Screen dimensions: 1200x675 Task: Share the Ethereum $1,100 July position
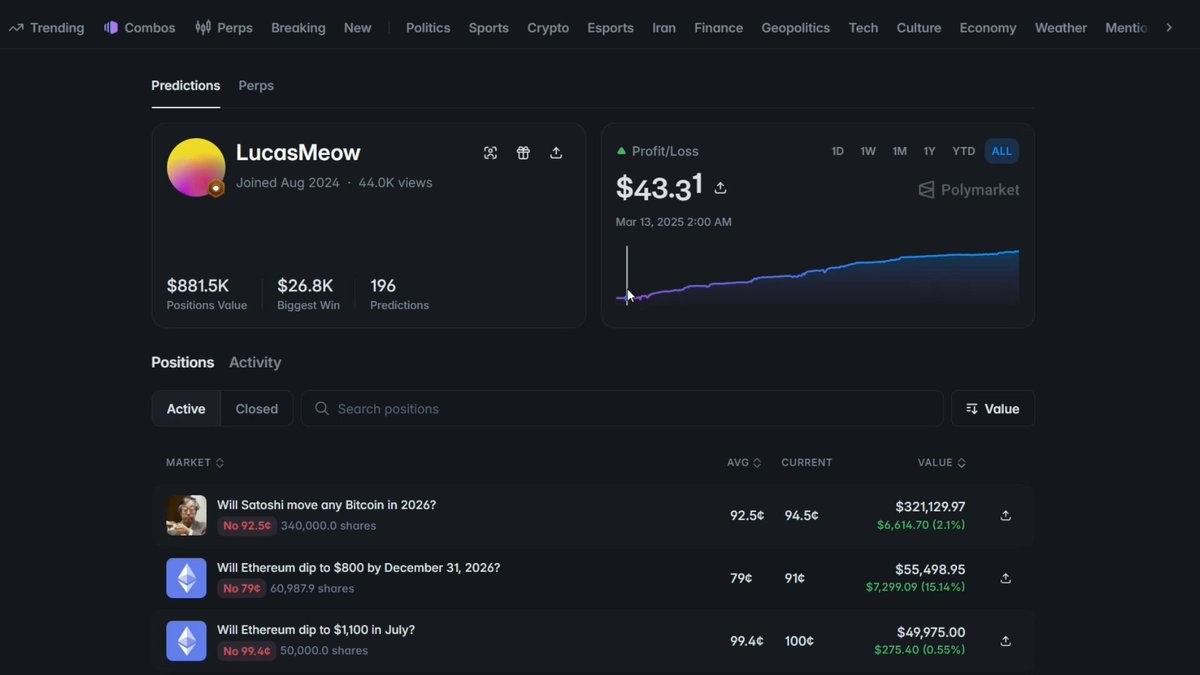pos(1006,641)
